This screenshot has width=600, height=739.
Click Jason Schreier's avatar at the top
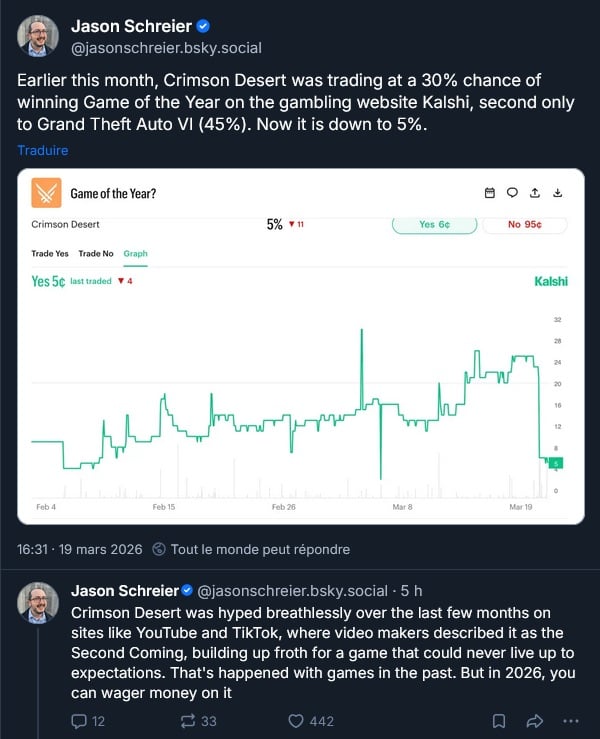38,36
